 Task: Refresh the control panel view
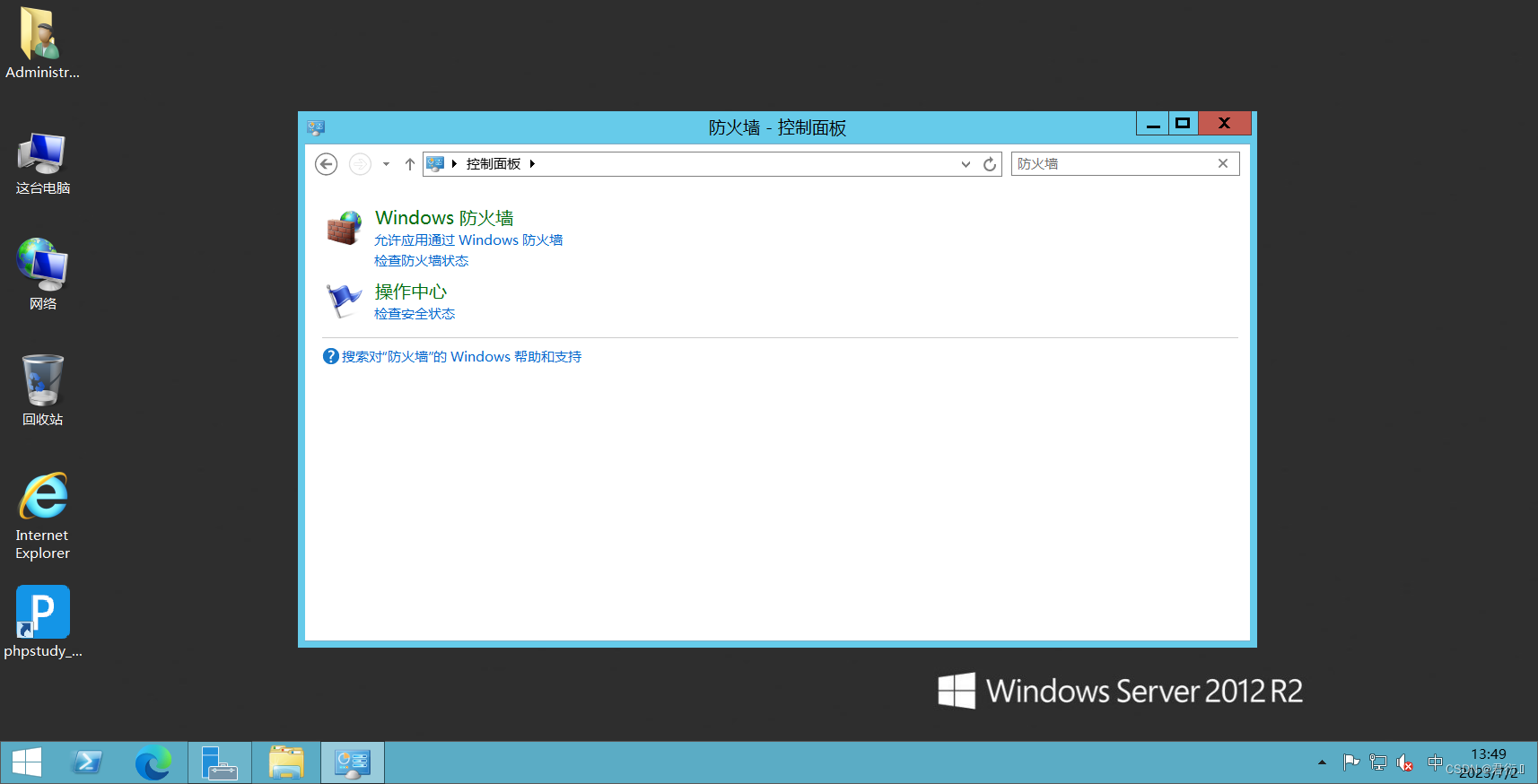point(990,164)
